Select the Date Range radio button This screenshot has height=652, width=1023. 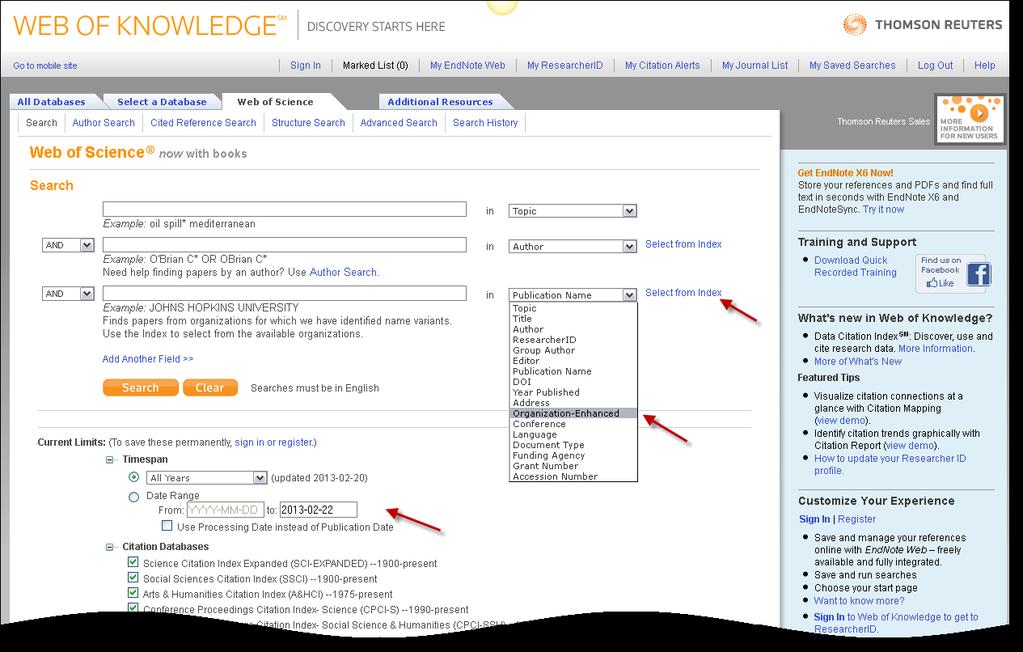point(134,497)
